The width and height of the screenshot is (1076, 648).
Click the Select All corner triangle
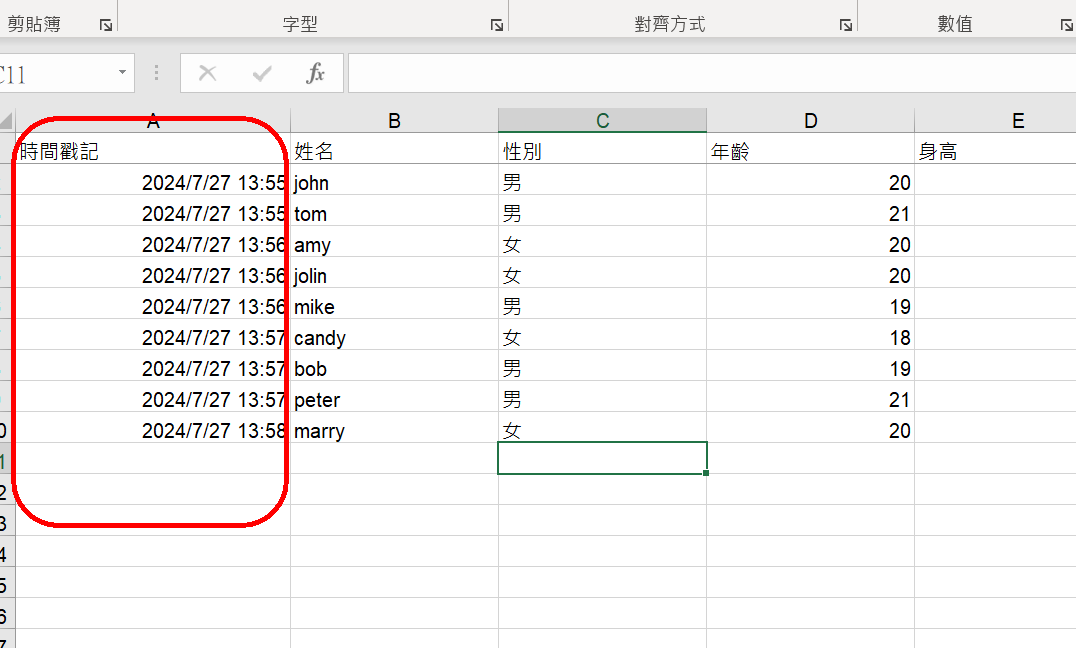coord(6,121)
